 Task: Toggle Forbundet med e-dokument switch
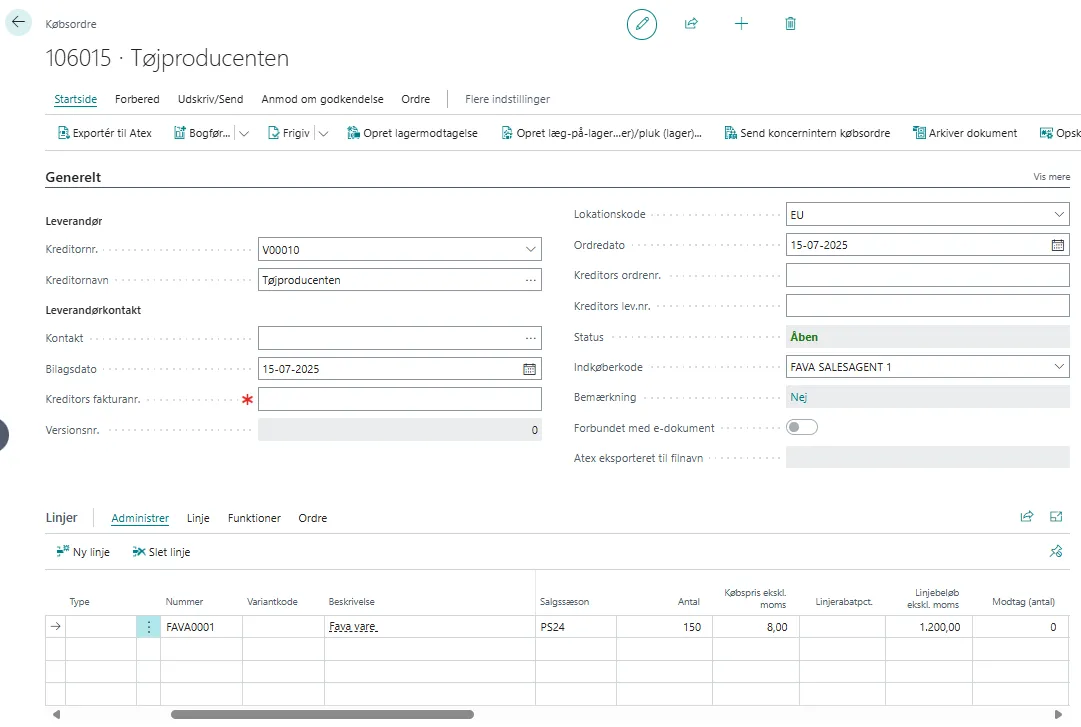click(x=802, y=428)
